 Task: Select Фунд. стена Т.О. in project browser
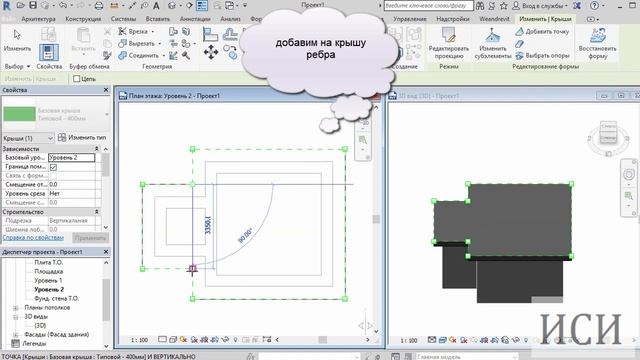coord(57,298)
